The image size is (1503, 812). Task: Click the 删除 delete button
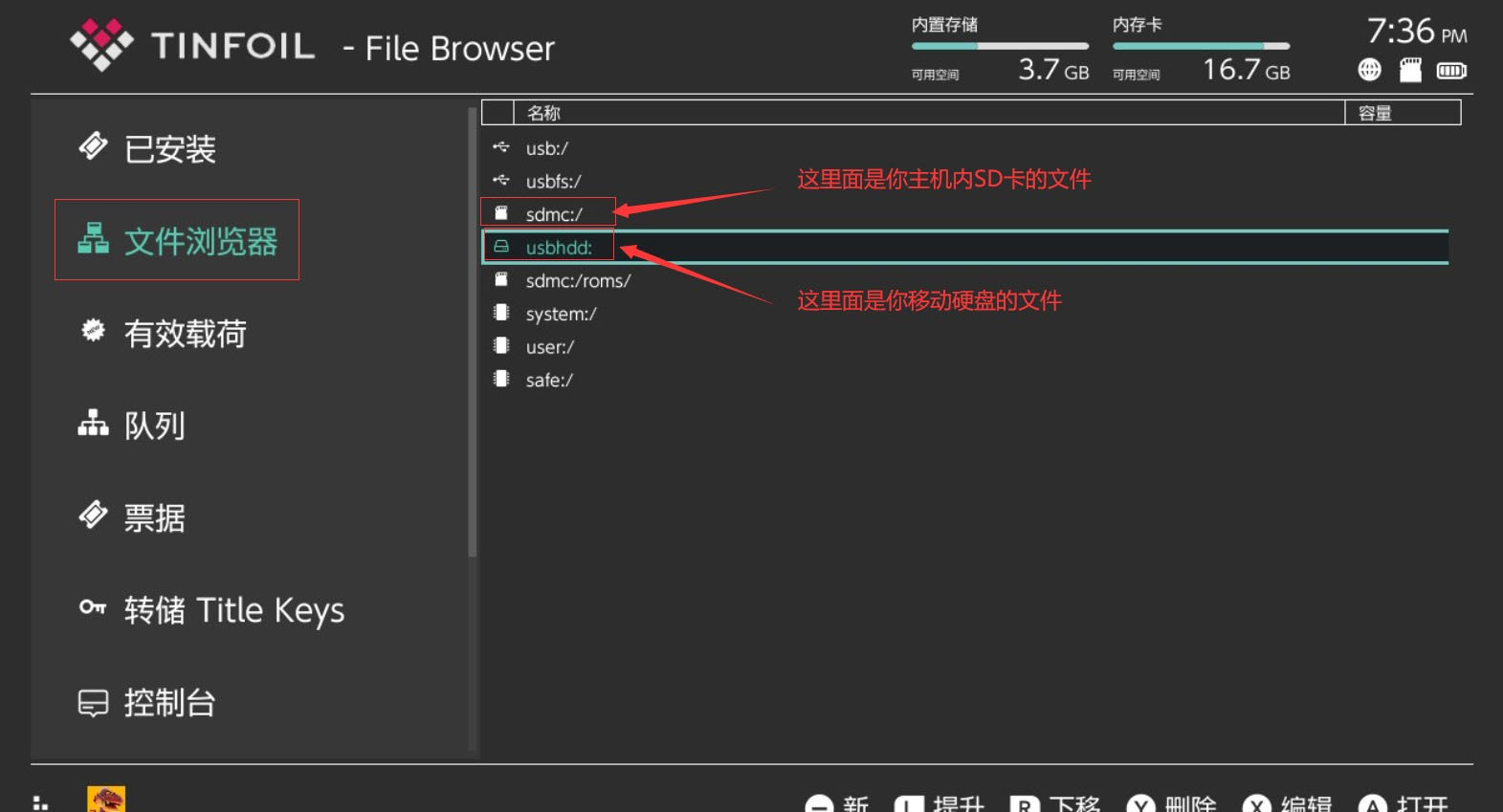[1172, 802]
